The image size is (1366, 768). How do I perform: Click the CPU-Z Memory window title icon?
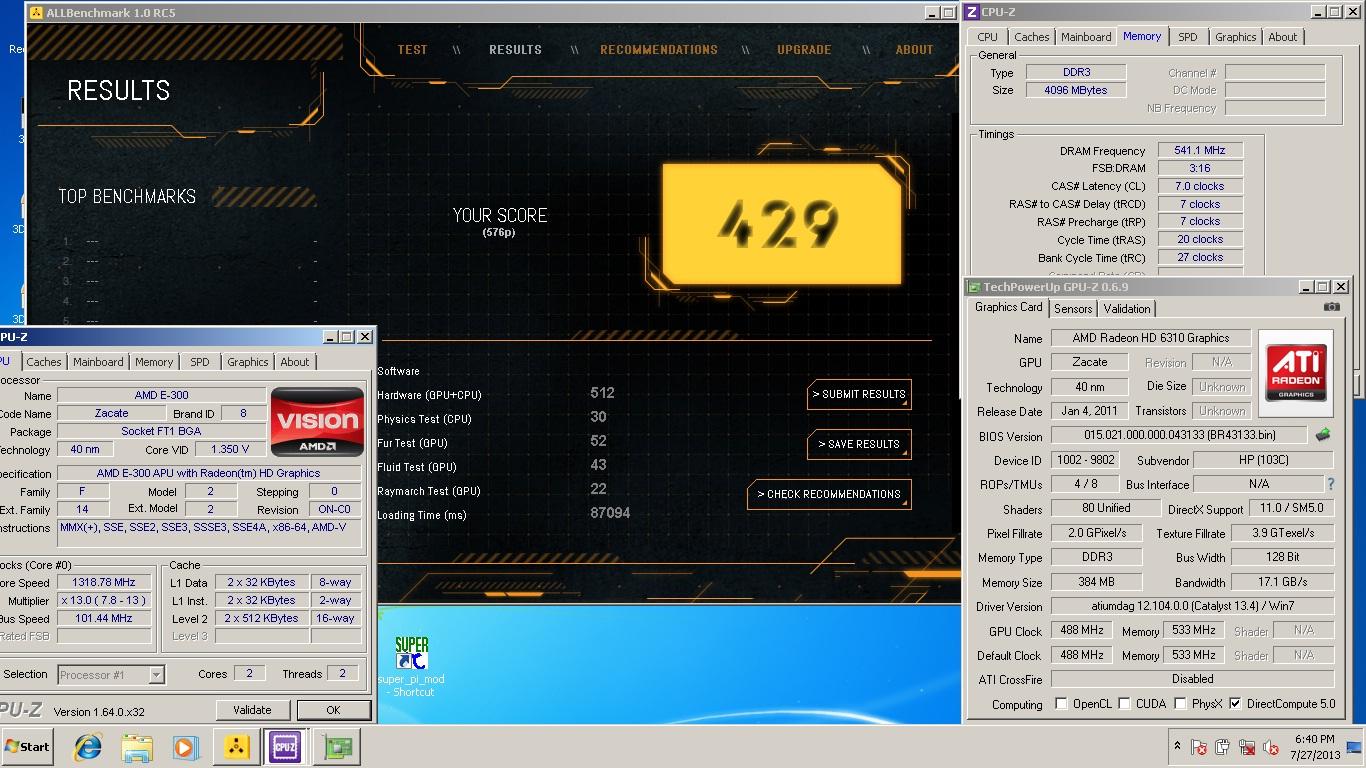coord(971,12)
